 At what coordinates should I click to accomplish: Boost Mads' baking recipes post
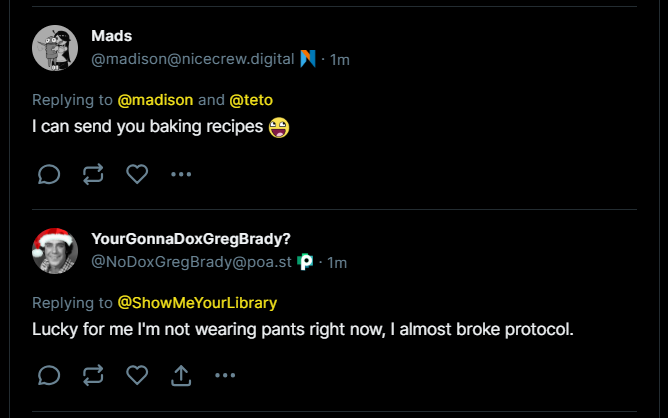[x=93, y=174]
